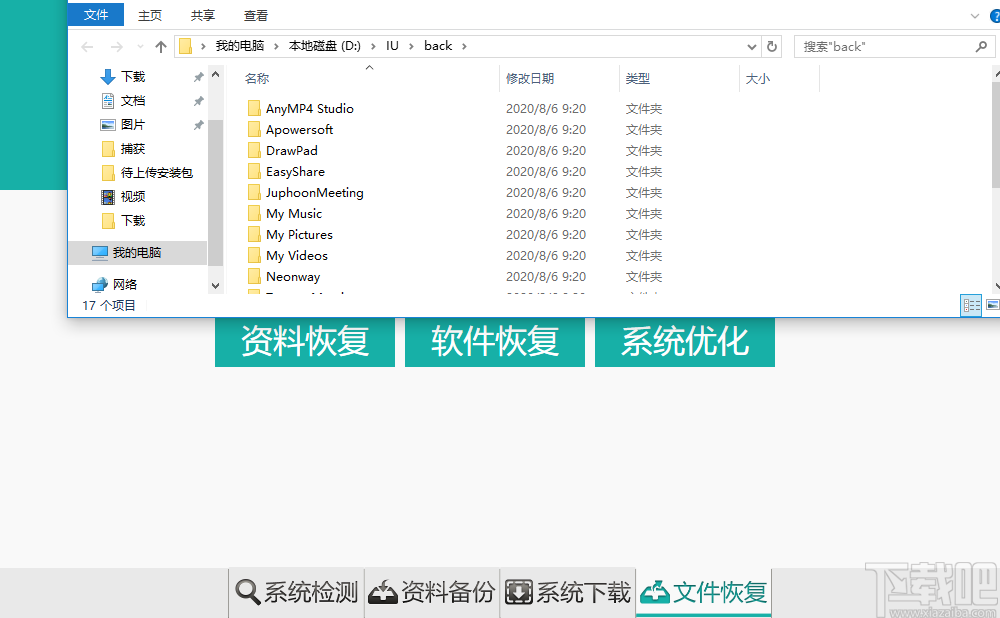Click the back navigation arrow
The image size is (1000, 618).
tap(87, 46)
